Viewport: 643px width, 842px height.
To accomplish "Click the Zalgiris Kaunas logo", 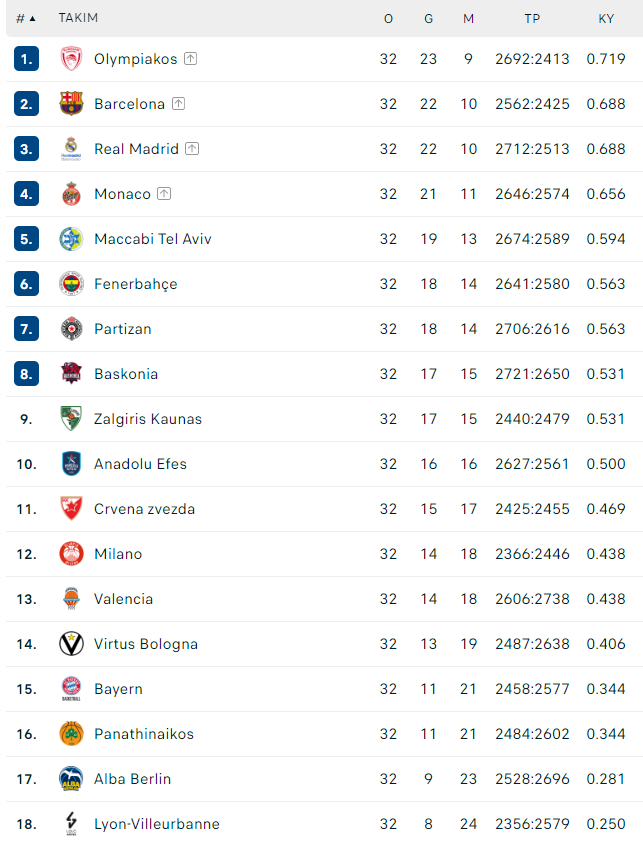I will click(71, 418).
